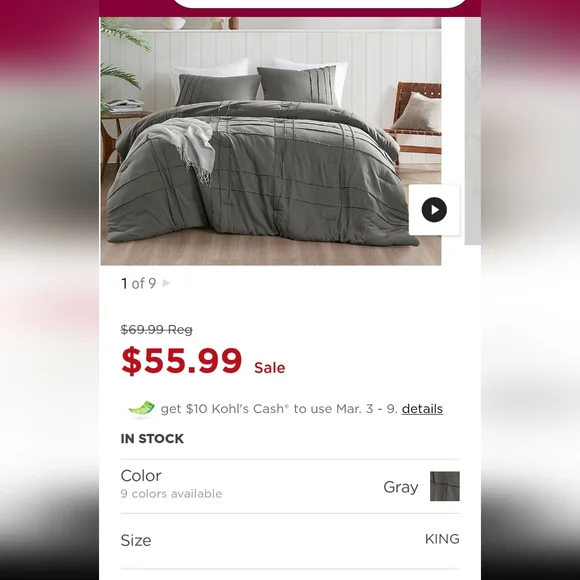This screenshot has height=580, width=580.
Task: Tap the $69.99 Reg strikethrough price
Action: [156, 329]
